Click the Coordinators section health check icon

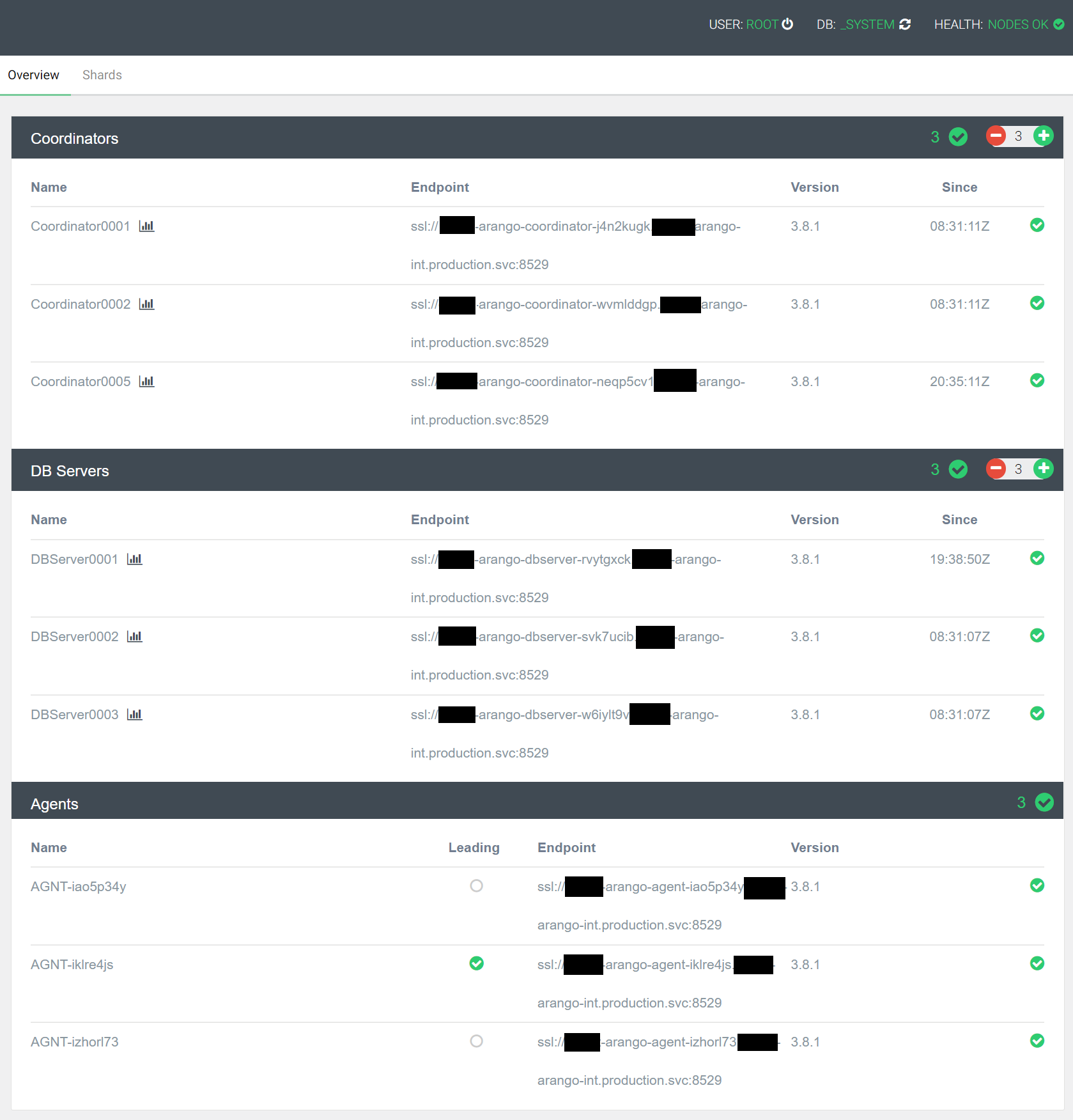[958, 137]
